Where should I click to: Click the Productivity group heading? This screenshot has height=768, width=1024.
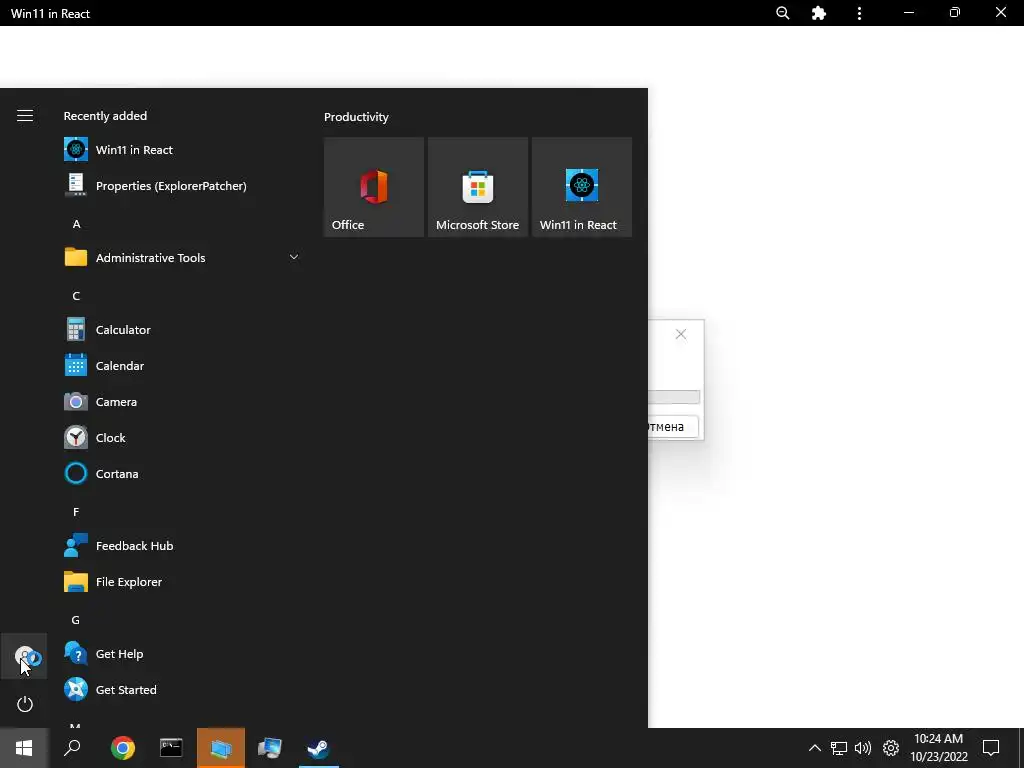click(x=356, y=117)
